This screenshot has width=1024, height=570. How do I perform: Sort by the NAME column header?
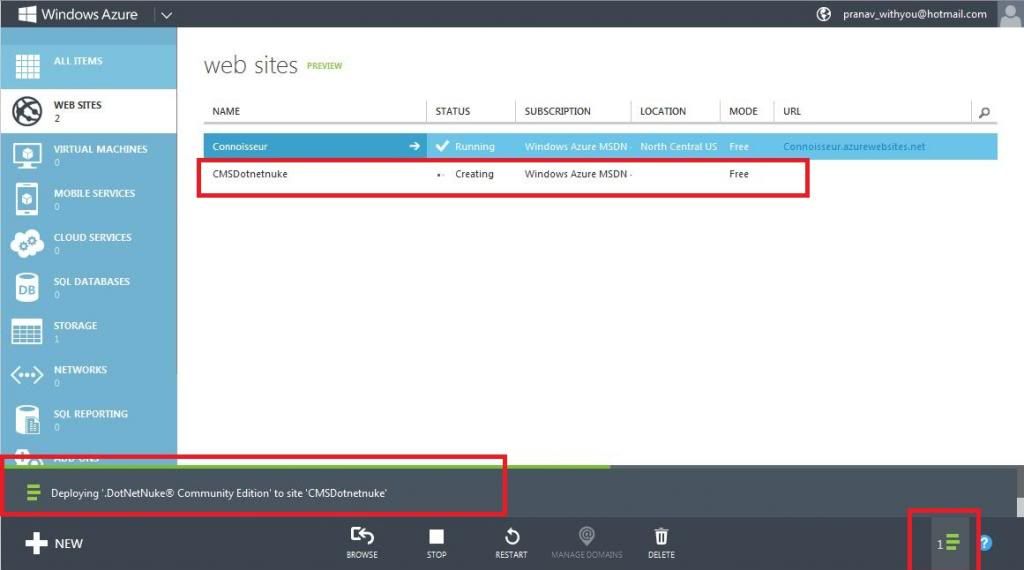[226, 112]
